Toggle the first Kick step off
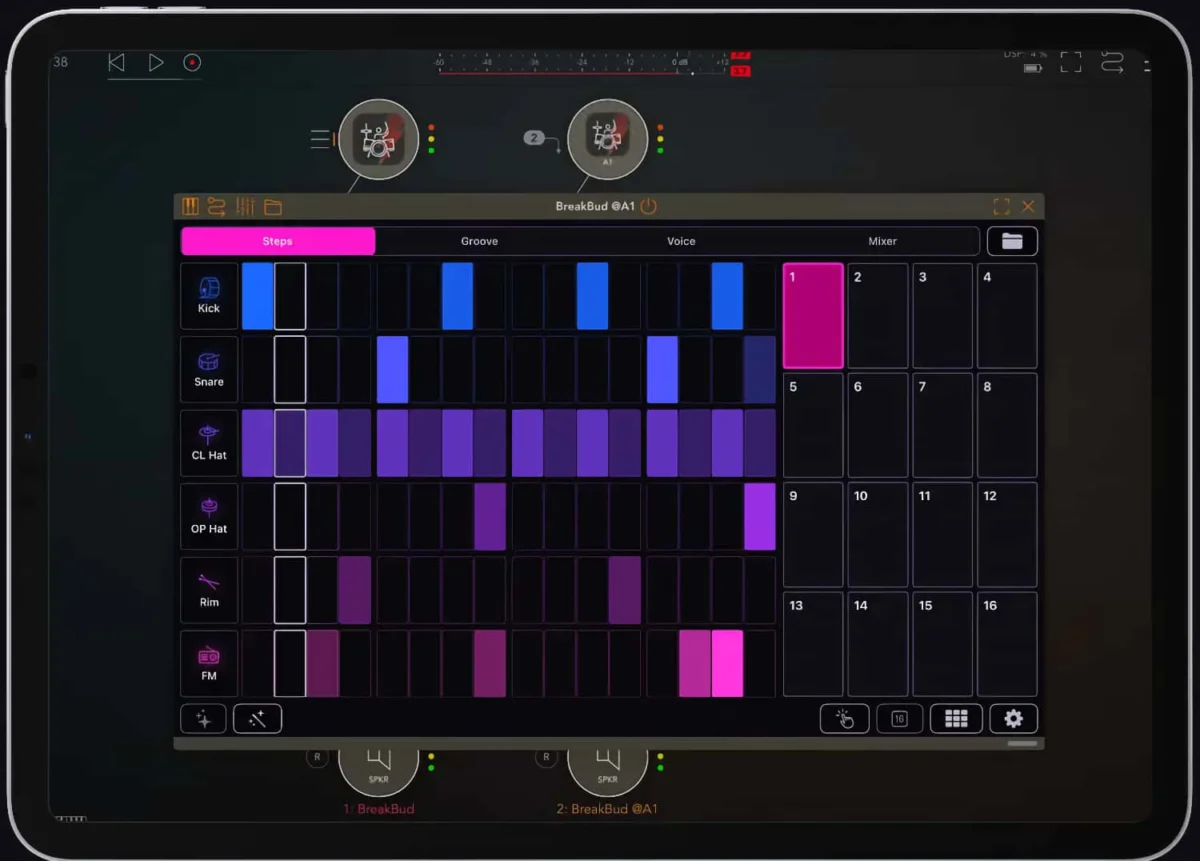This screenshot has width=1200, height=861. (x=257, y=296)
